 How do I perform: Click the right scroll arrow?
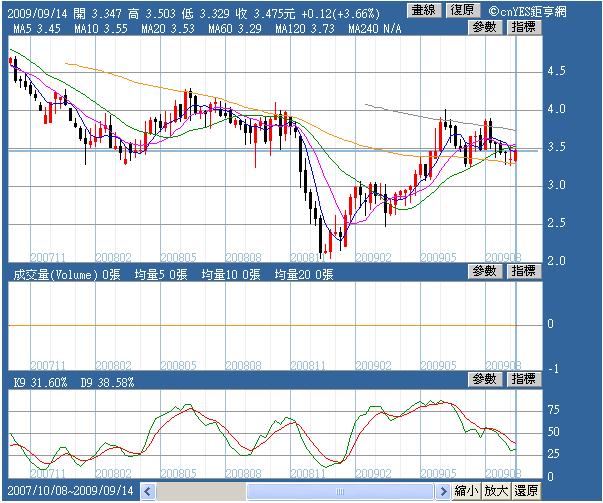[x=443, y=491]
